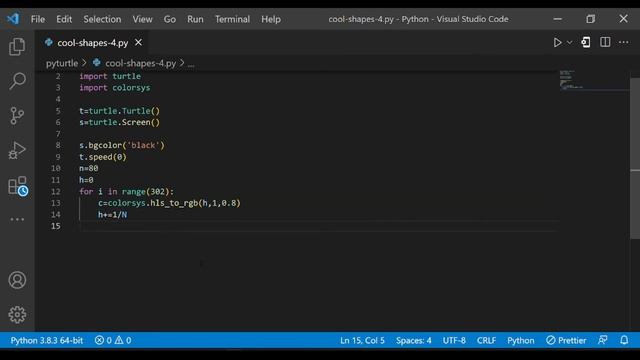Image resolution: width=640 pixels, height=360 pixels.
Task: Open the Extensions view
Action: click(18, 186)
